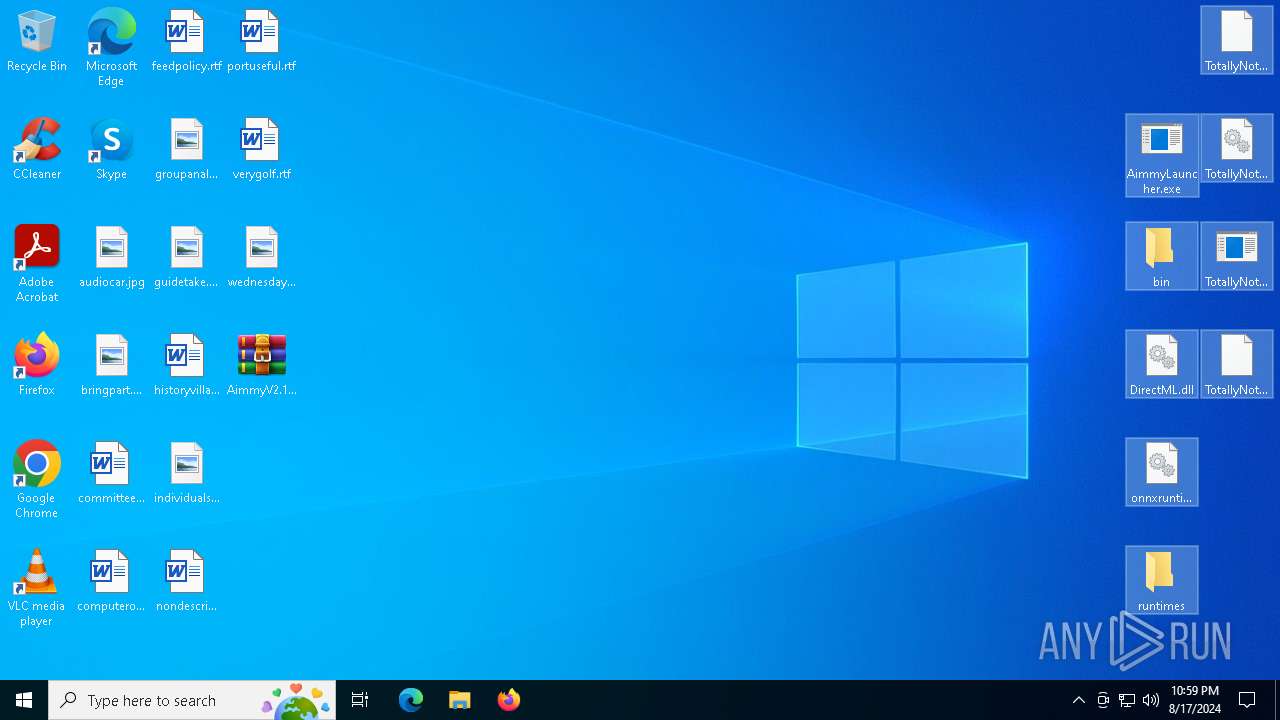Open the Adobe Acrobat shortcut
The image size is (1280, 720).
37,264
